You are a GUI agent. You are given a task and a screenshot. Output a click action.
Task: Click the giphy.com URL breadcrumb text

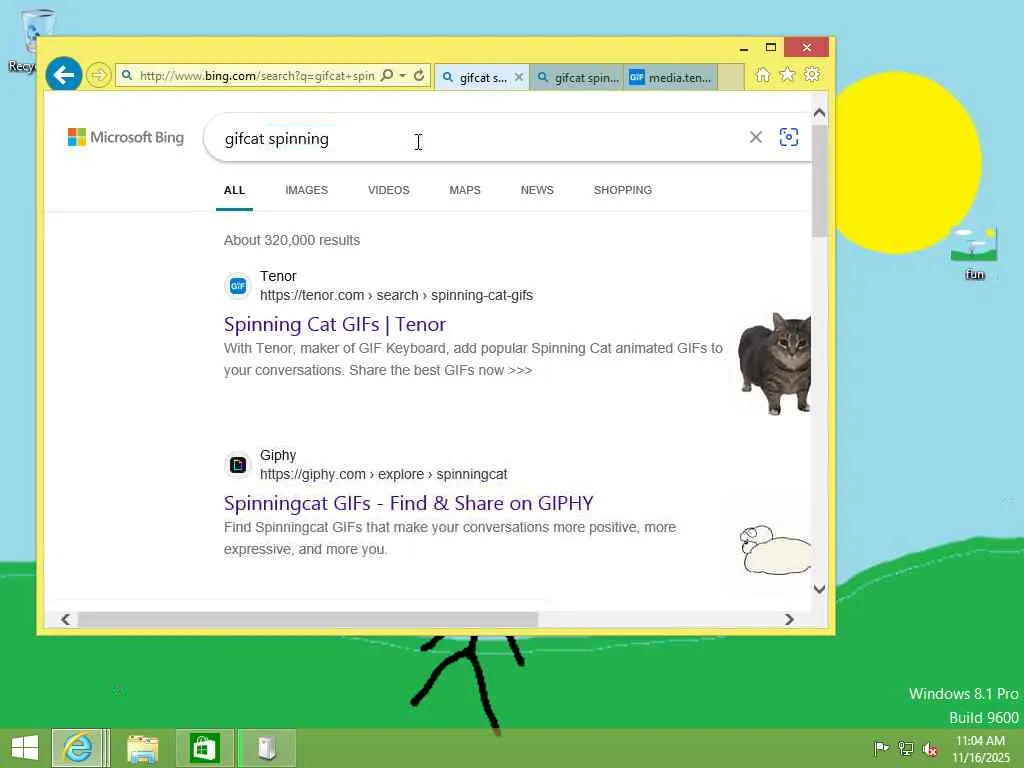tap(383, 474)
